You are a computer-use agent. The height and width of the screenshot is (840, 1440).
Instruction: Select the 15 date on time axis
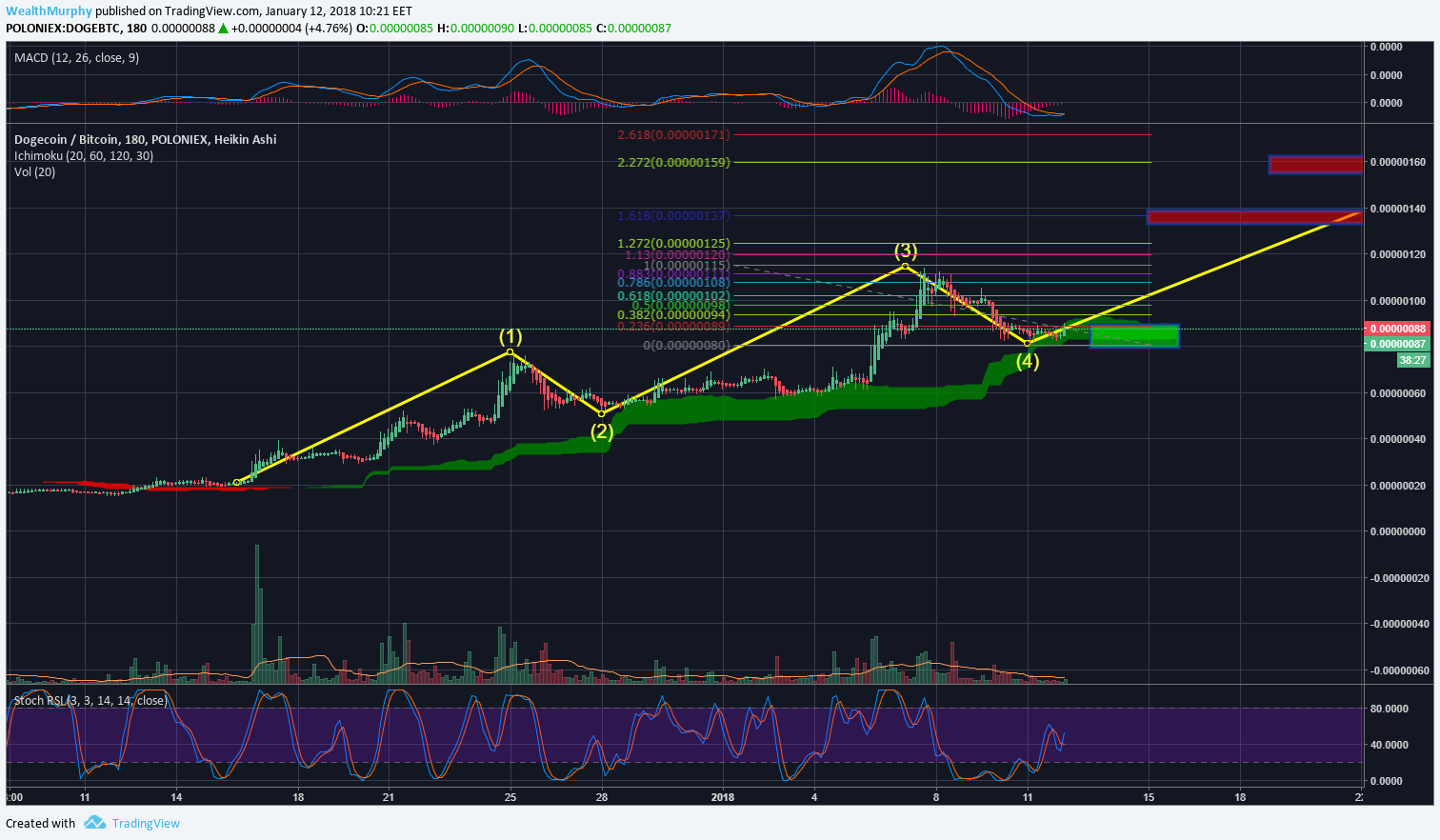pyautogui.click(x=1149, y=796)
